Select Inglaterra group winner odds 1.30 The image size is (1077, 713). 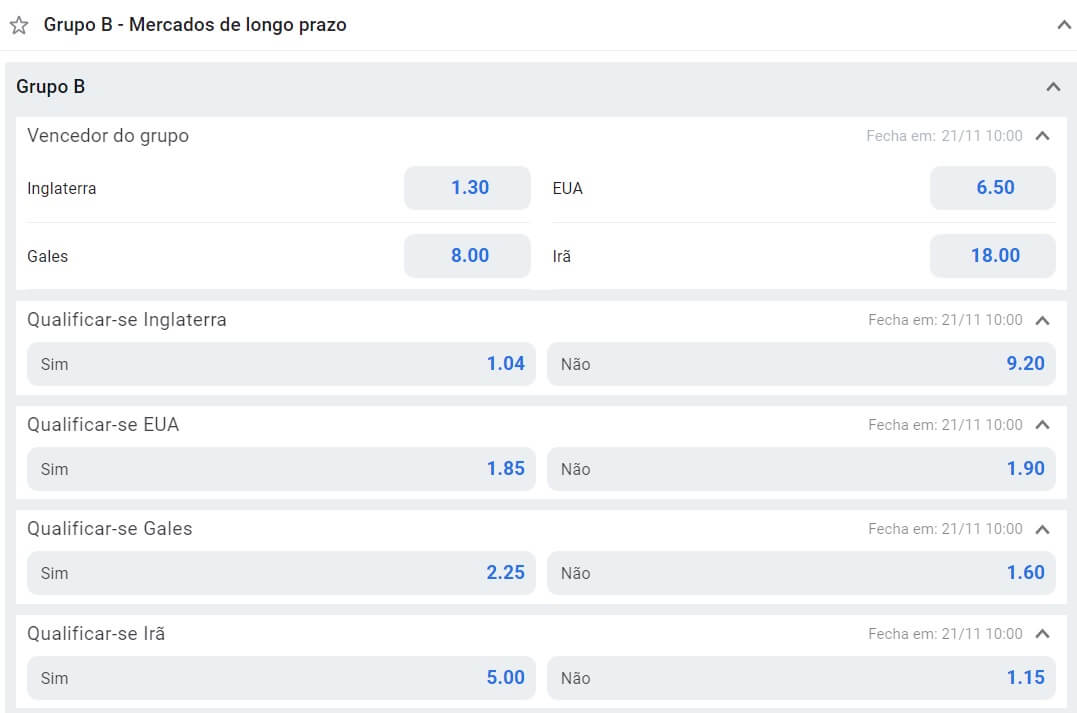coord(467,188)
